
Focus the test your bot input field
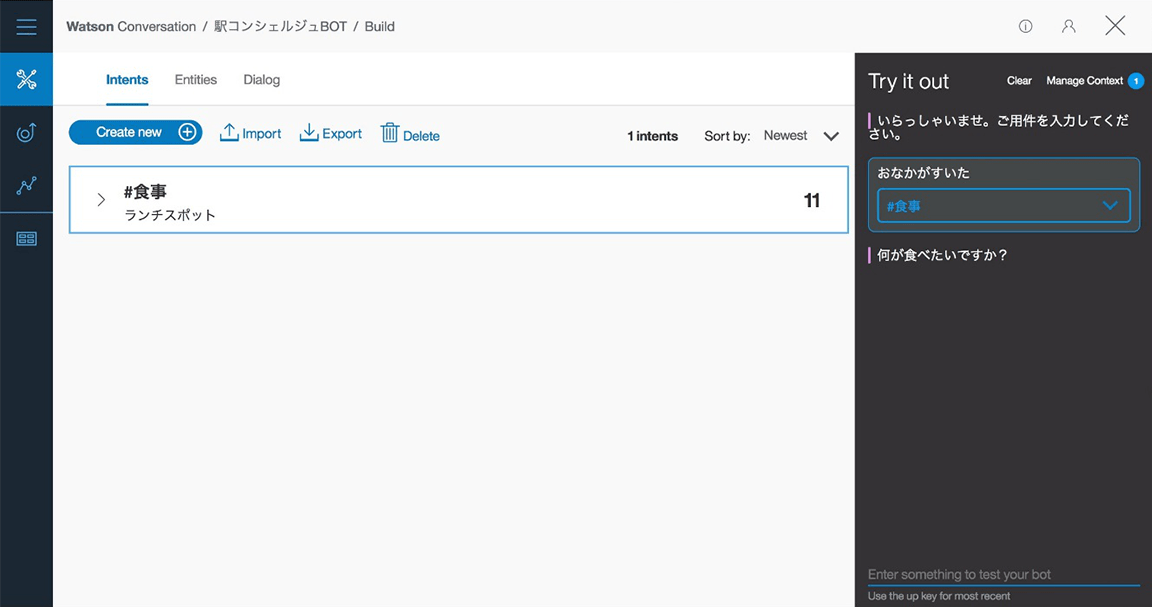(1004, 575)
